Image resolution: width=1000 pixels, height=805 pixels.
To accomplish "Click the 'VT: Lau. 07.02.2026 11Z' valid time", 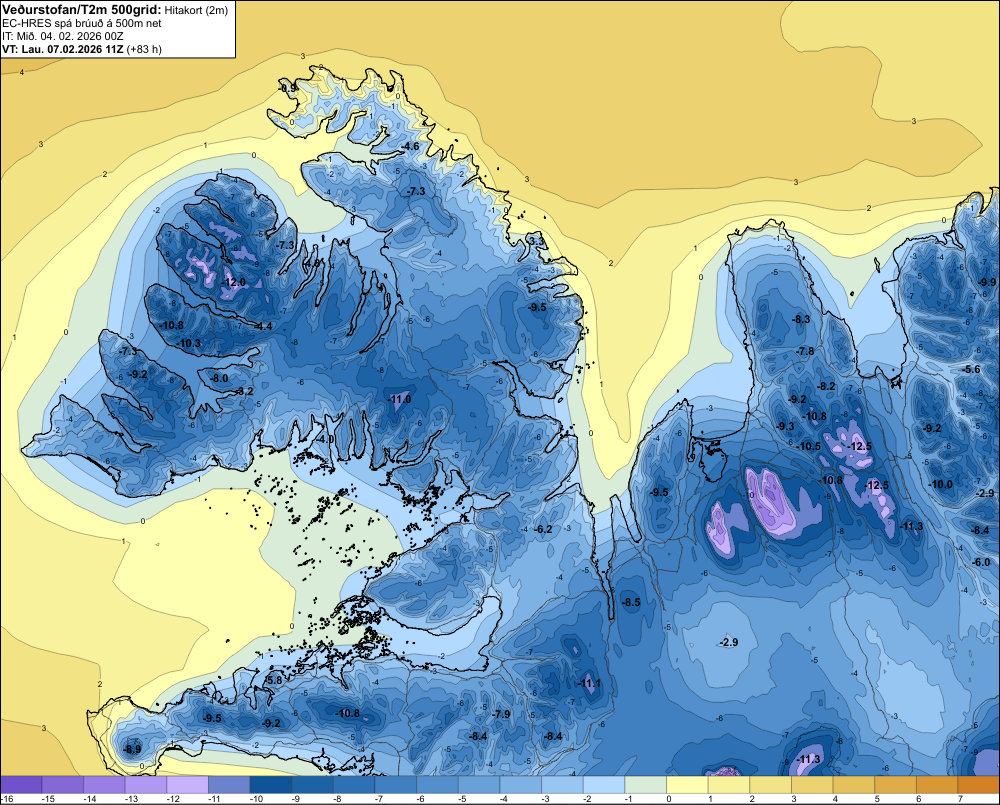I will click(63, 49).
